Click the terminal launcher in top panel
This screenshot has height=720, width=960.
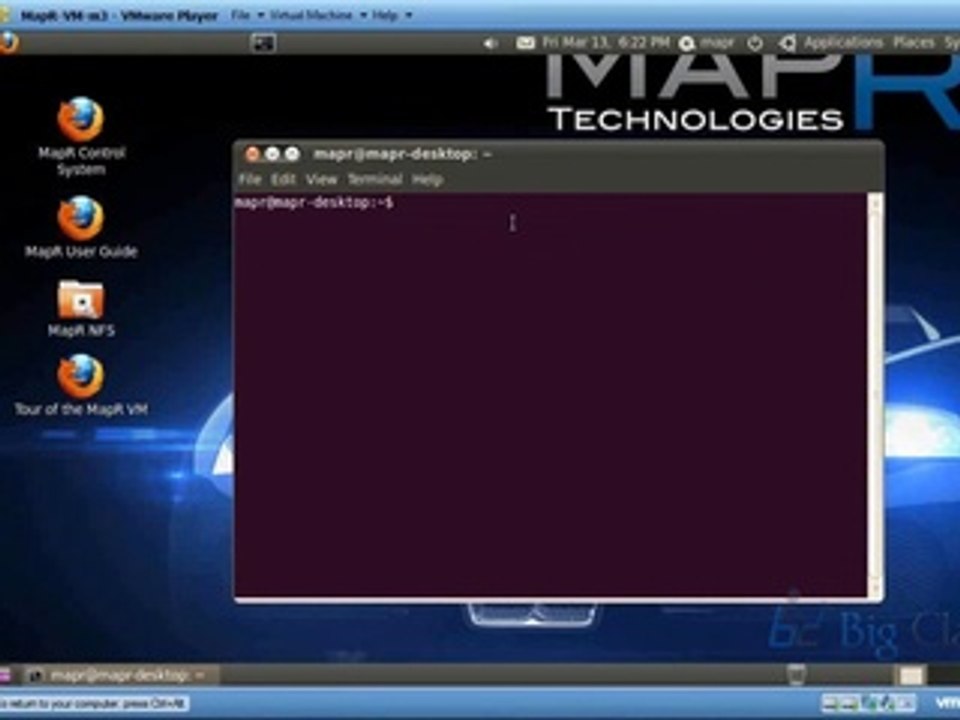click(x=264, y=43)
